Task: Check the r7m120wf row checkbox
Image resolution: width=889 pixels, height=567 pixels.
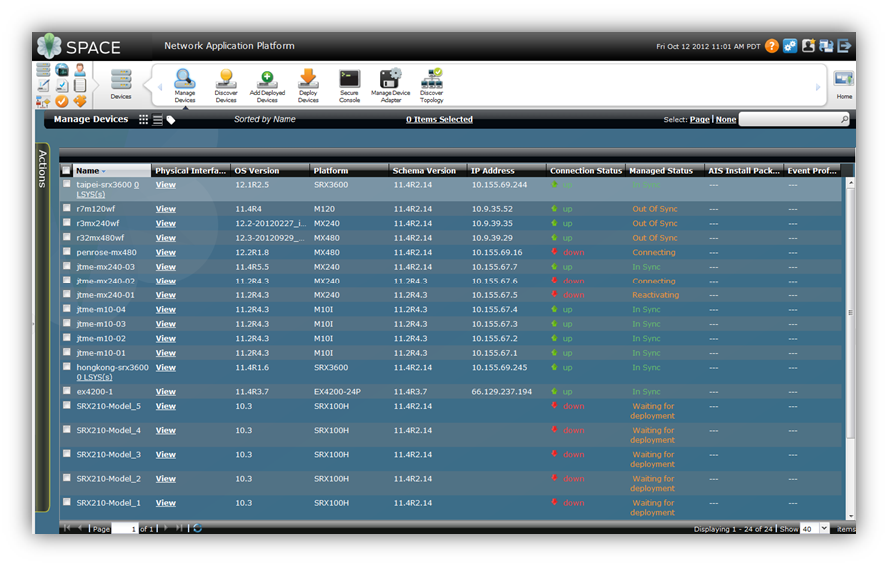Action: [66, 208]
